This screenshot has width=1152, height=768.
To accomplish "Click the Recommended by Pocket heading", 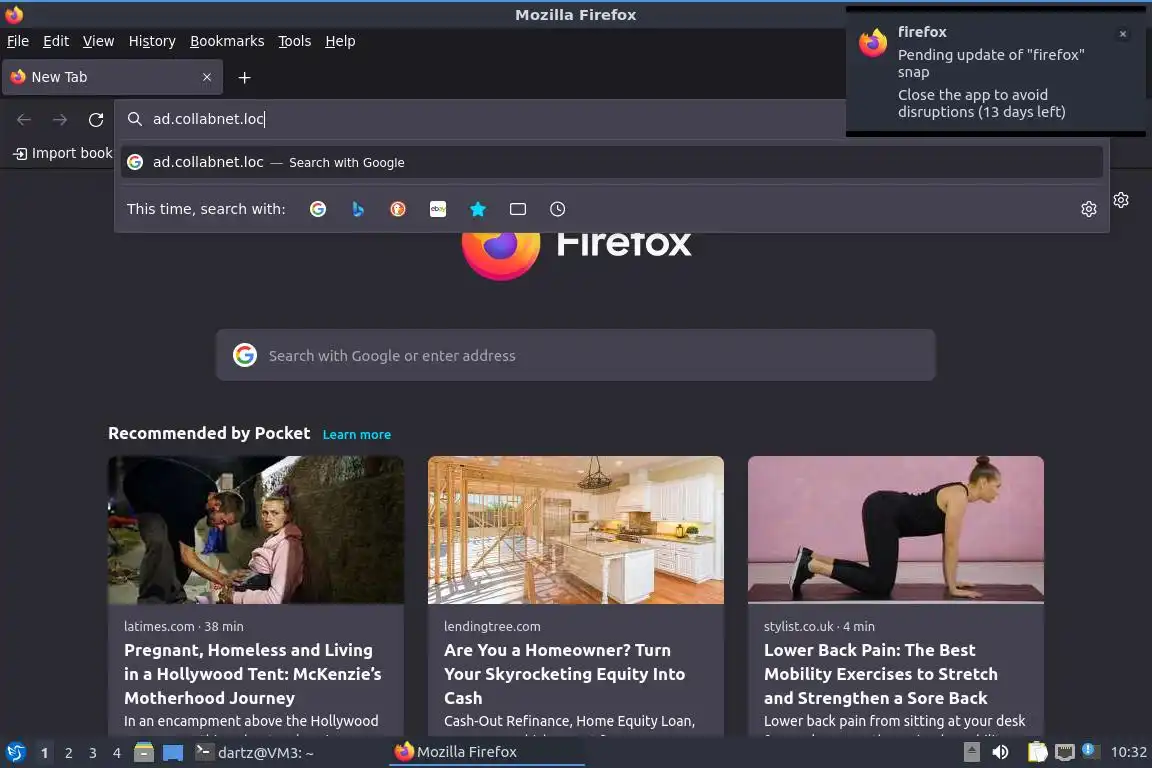I will coord(209,434).
